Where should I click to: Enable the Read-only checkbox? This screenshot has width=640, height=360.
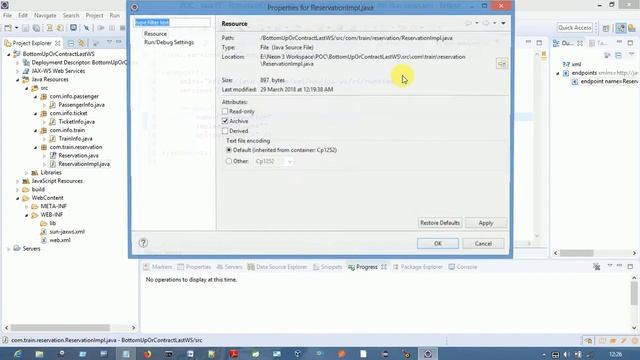point(225,111)
